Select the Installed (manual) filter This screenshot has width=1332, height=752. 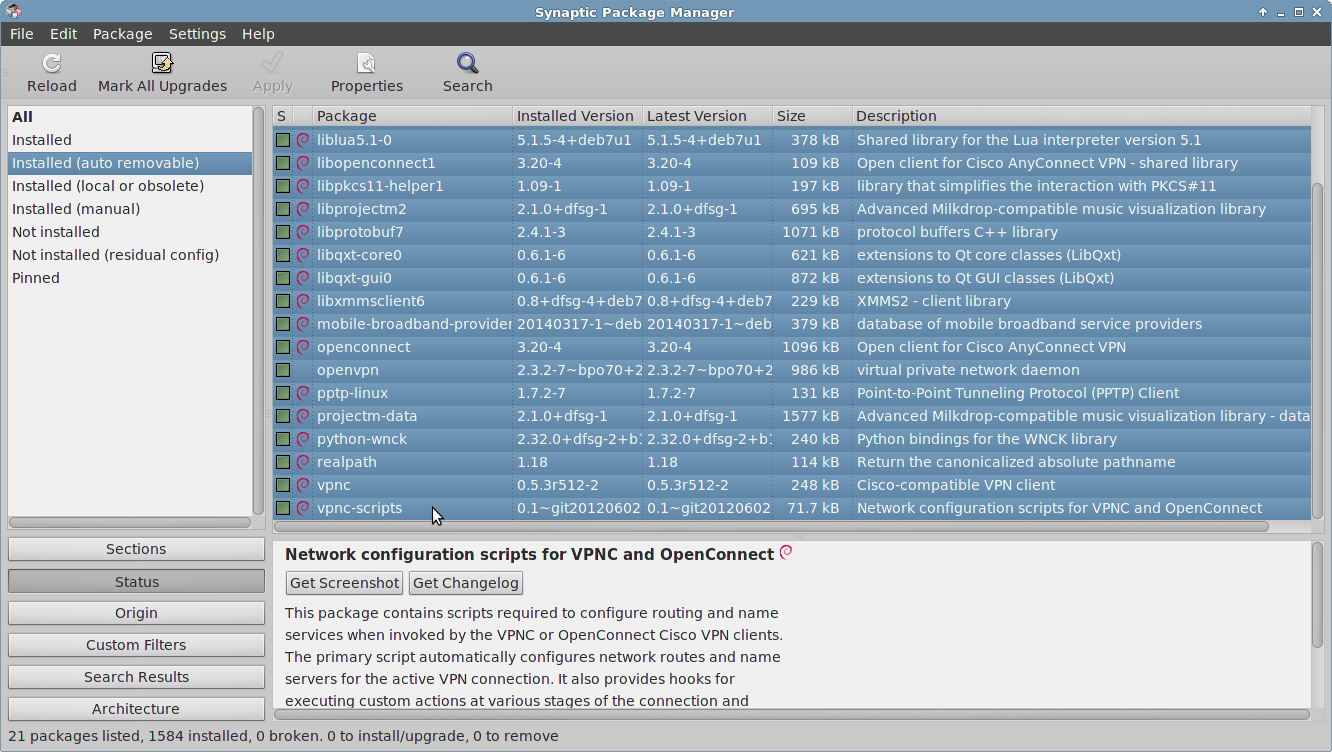coord(129,209)
